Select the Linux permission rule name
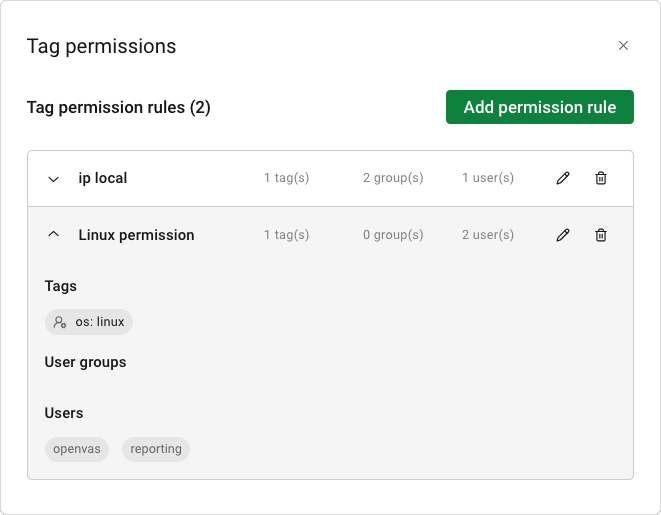661x515 pixels. pos(136,235)
